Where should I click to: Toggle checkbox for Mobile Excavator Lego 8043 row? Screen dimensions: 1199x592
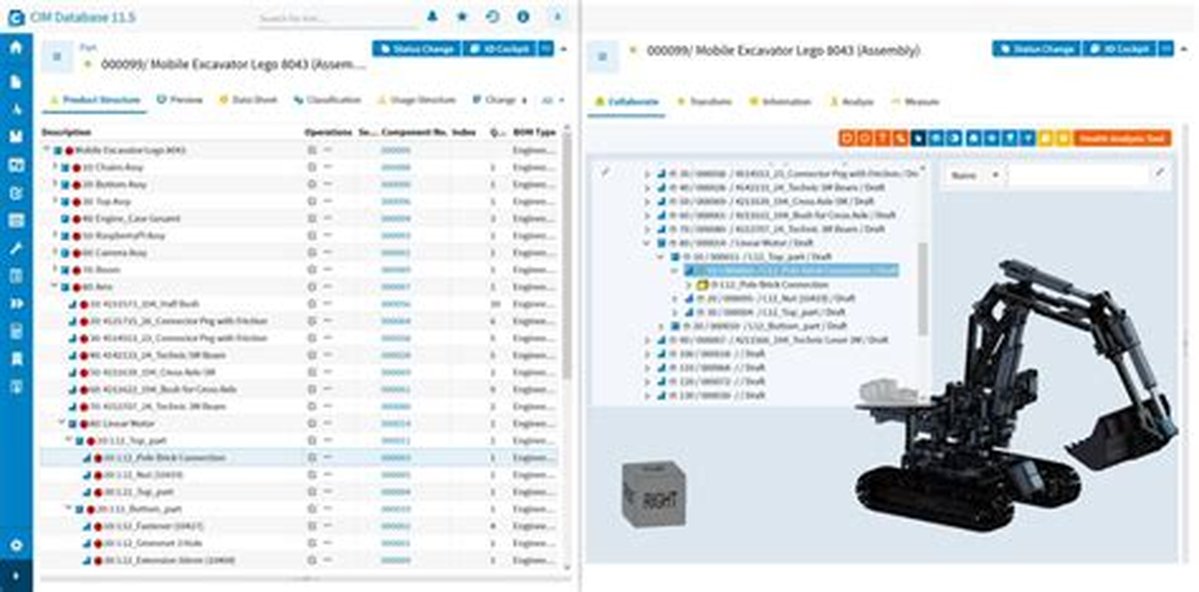coord(57,151)
